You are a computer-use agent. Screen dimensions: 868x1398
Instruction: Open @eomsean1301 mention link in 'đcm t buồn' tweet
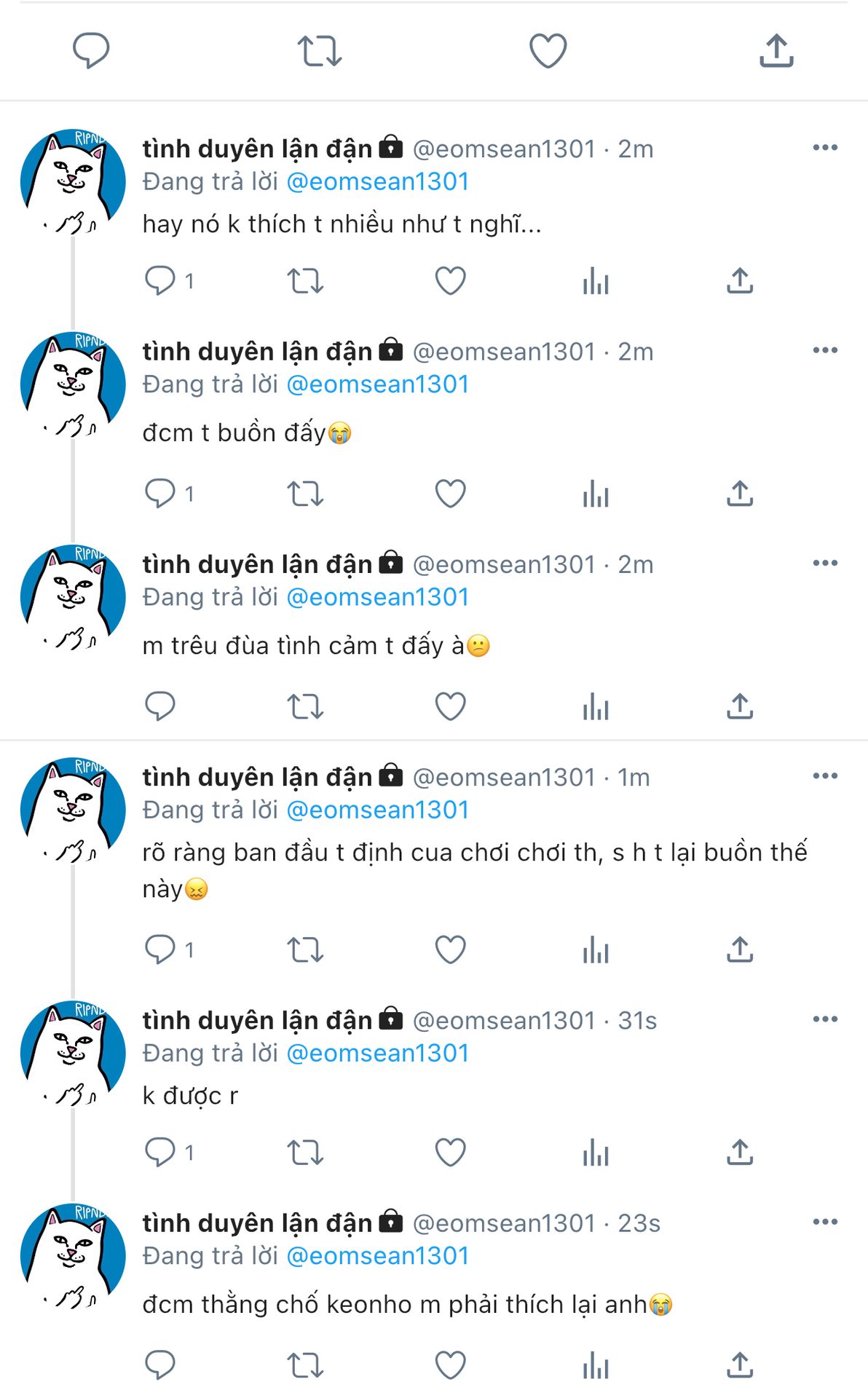pyautogui.click(x=378, y=384)
